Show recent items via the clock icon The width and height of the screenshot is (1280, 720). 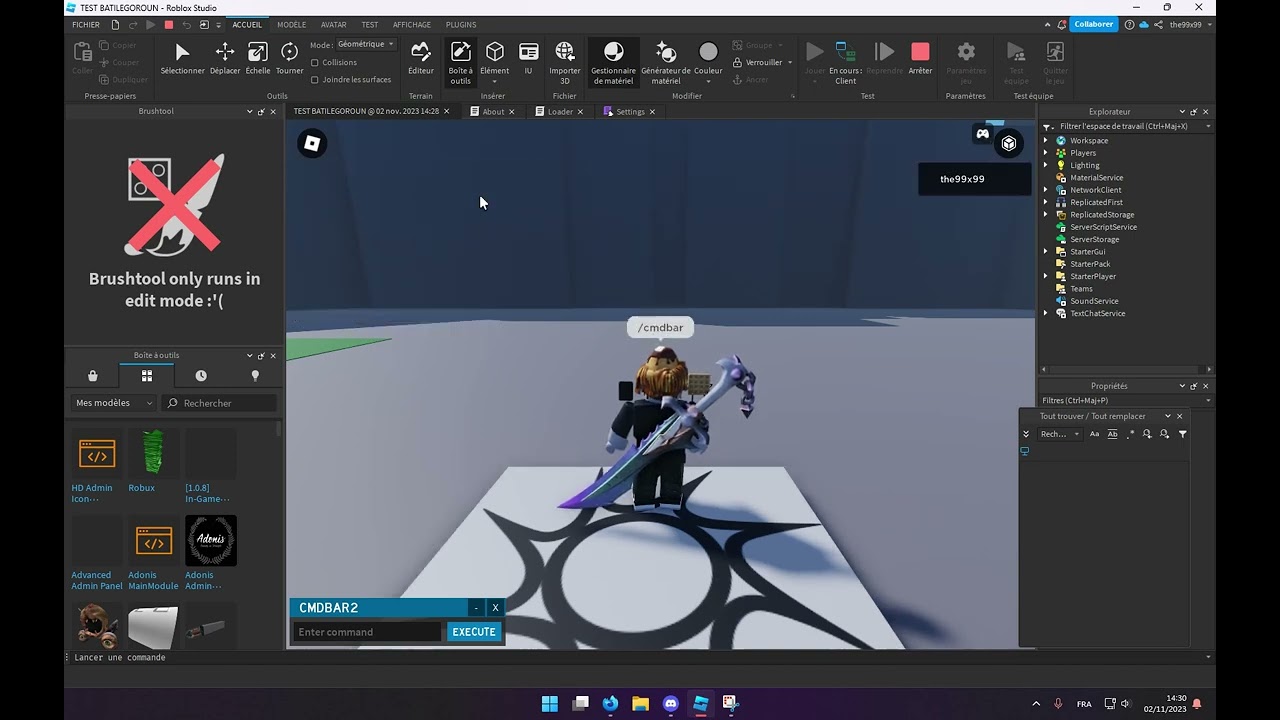(201, 376)
